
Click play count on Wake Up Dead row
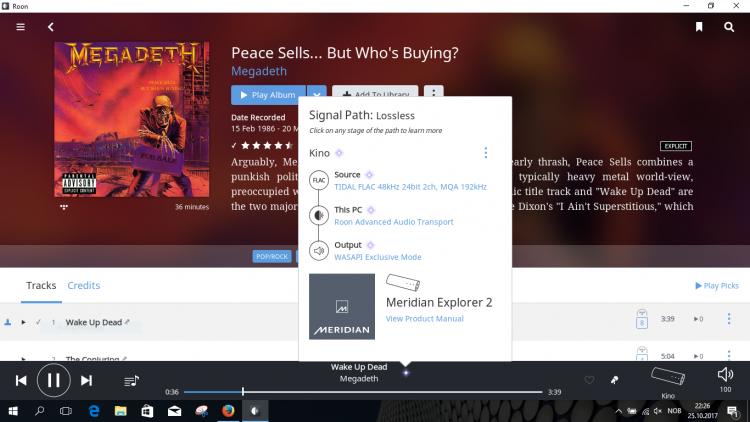[x=698, y=319]
